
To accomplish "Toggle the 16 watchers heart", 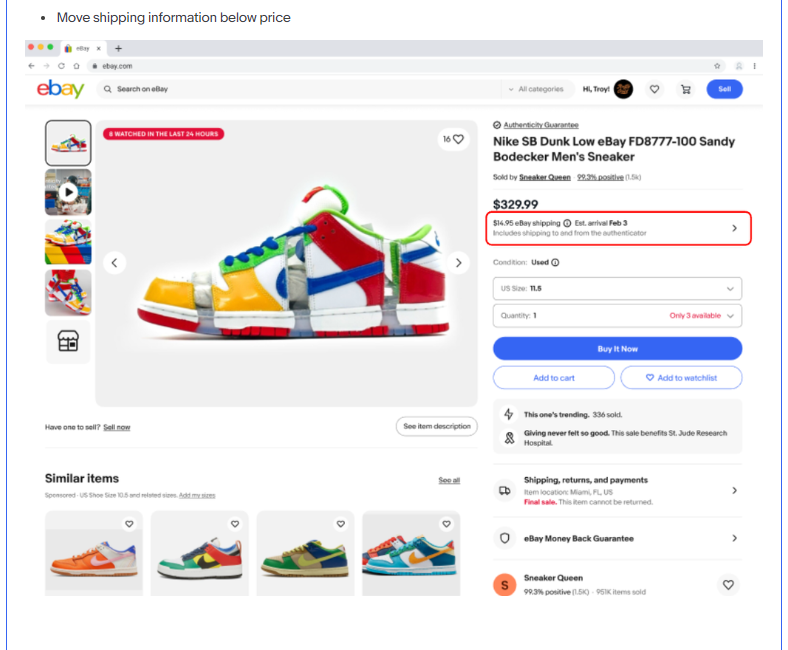I will coord(453,139).
